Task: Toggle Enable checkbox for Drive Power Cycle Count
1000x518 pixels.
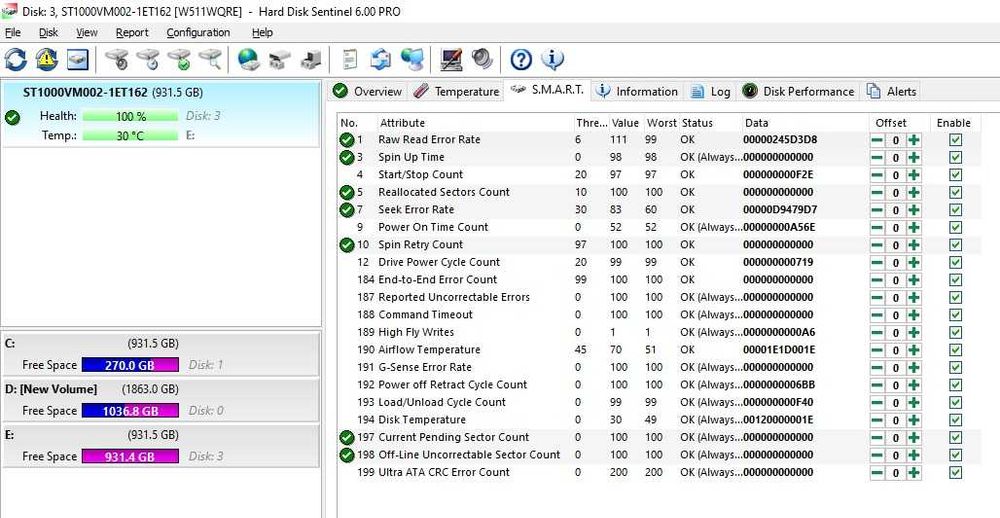Action: 955,263
